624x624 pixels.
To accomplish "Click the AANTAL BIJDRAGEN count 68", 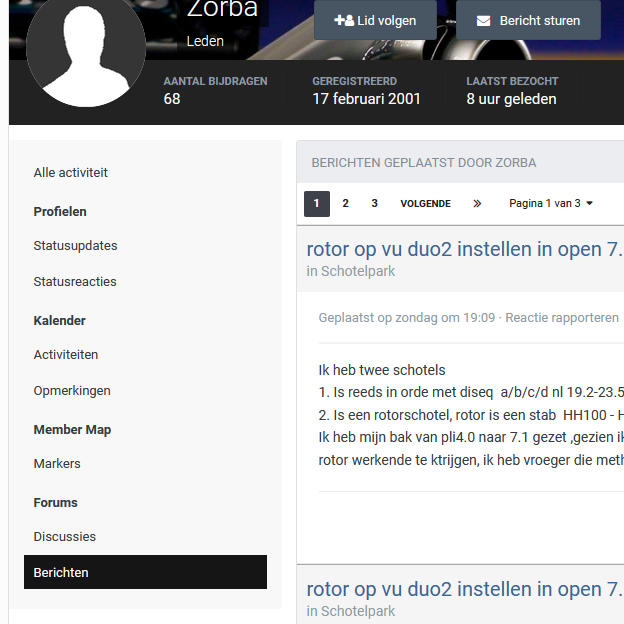I will pos(172,99).
